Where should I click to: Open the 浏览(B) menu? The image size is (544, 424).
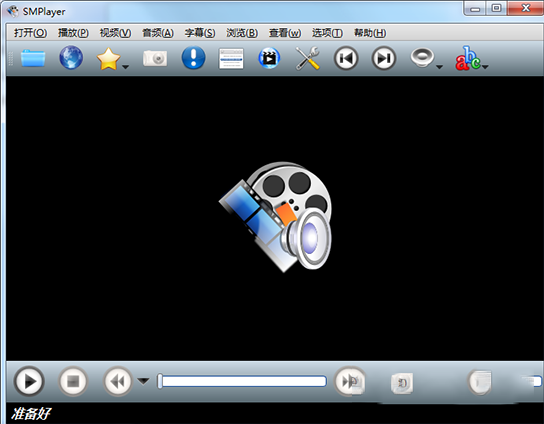pos(242,33)
